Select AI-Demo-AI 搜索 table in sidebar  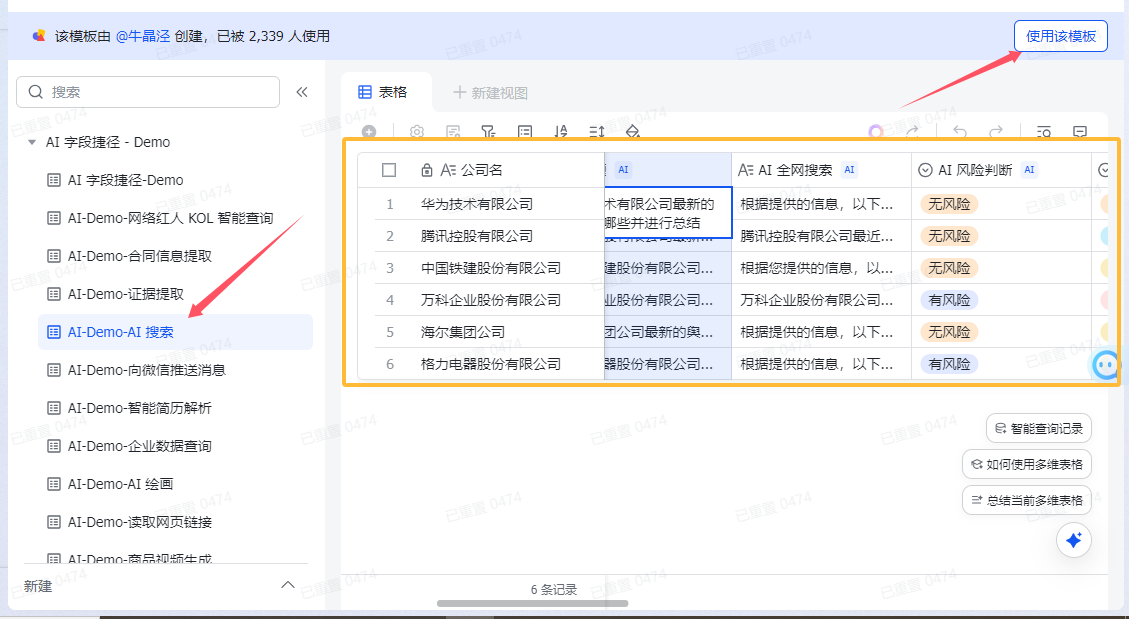click(176, 332)
